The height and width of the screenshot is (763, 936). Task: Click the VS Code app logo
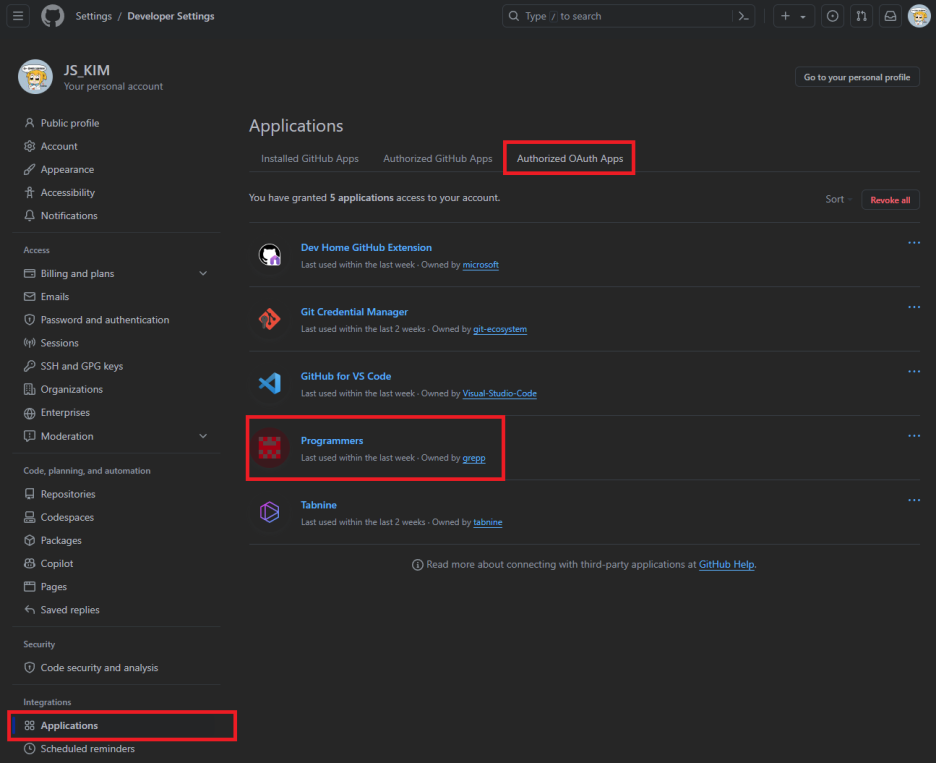pos(270,383)
